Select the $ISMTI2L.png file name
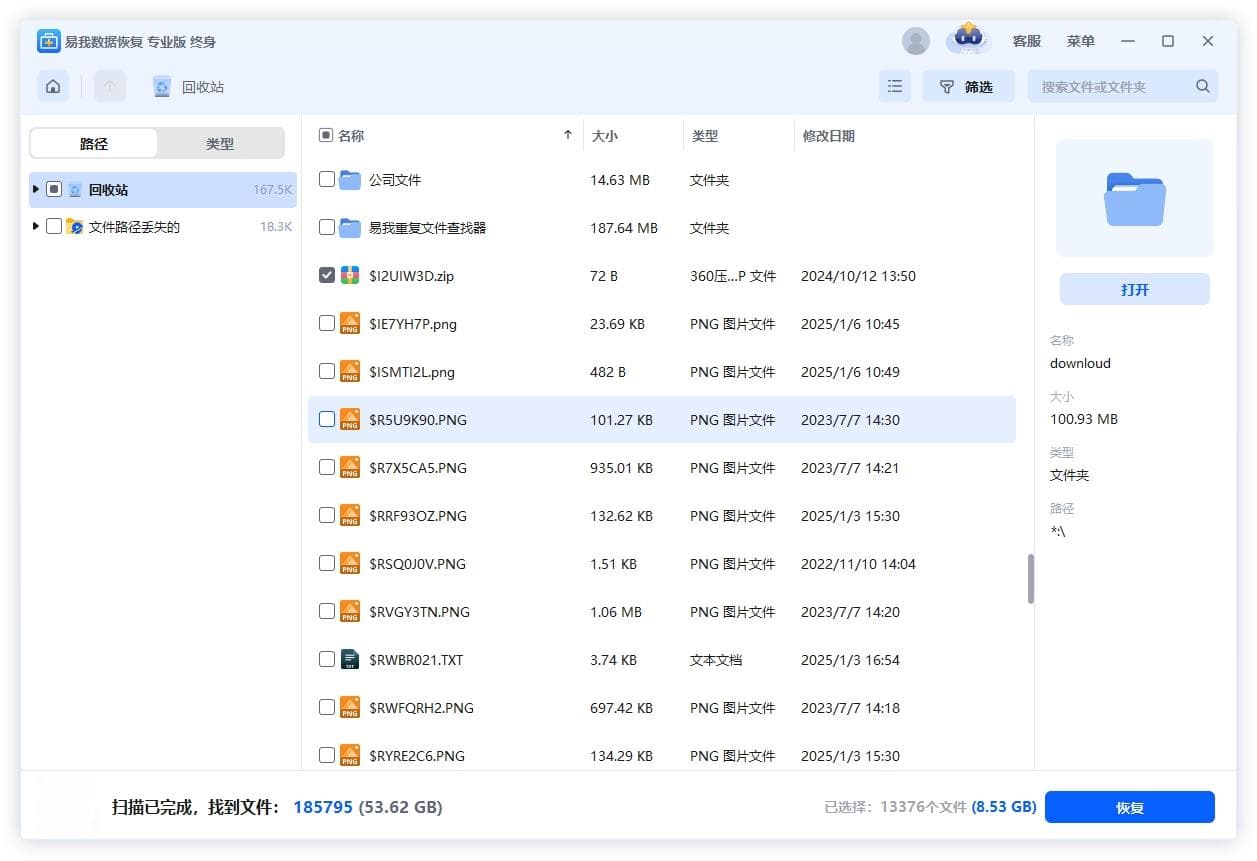The height and width of the screenshot is (861, 1257). (x=411, y=372)
